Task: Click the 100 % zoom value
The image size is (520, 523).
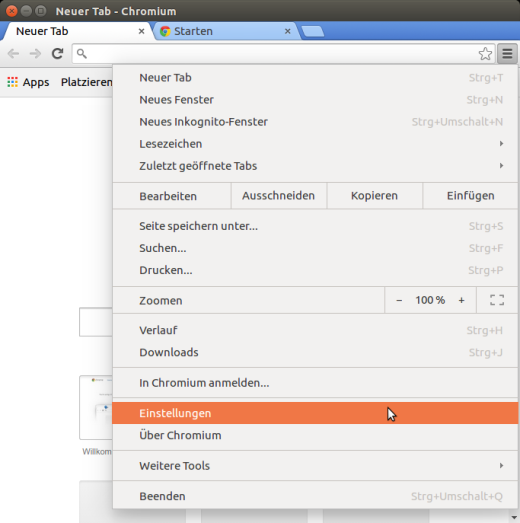Action: point(430,300)
